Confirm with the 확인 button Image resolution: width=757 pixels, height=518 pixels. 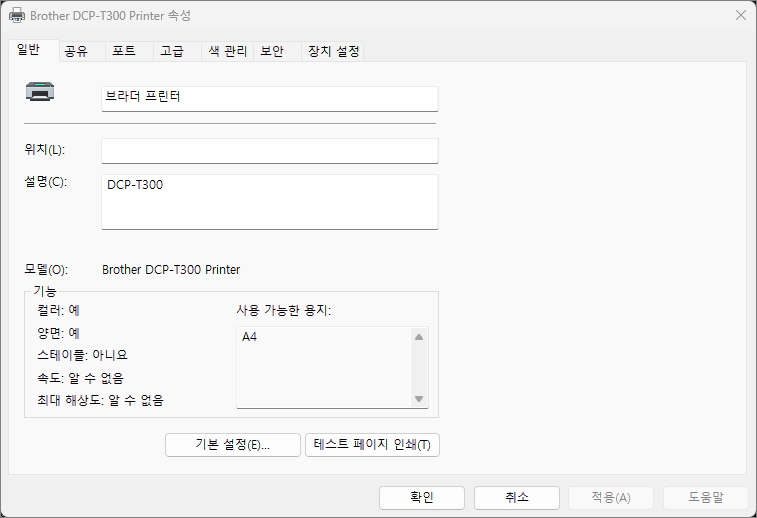click(422, 497)
